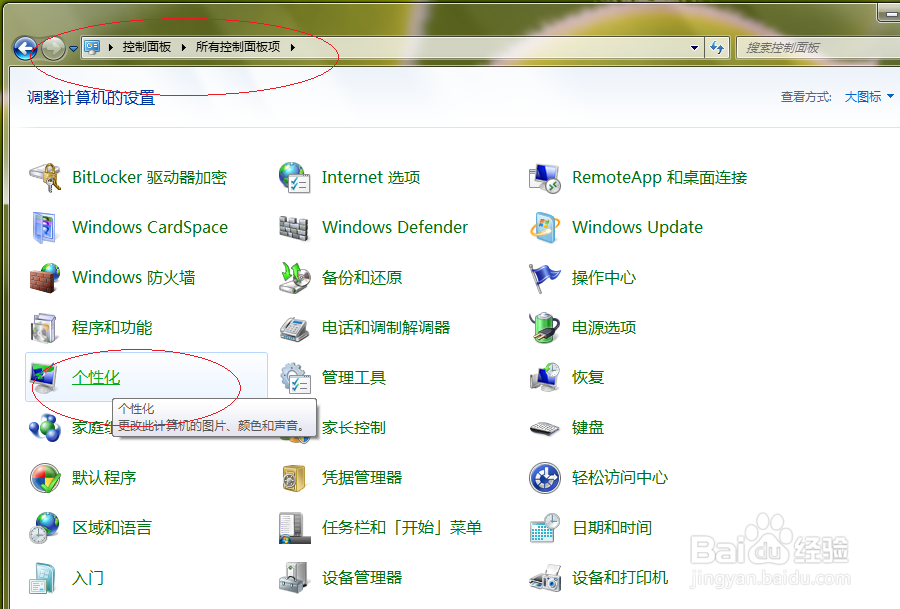Click the 键盘 keyboard icon
The width and height of the screenshot is (900, 609).
[x=544, y=428]
